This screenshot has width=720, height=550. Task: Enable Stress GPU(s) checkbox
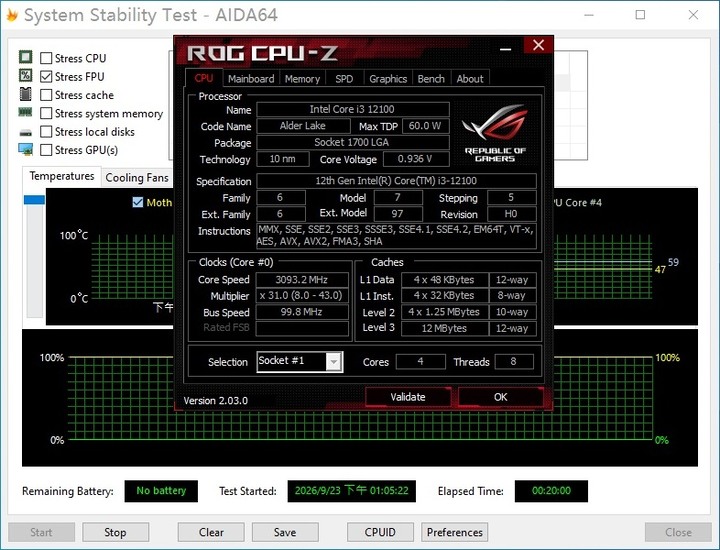coord(46,150)
